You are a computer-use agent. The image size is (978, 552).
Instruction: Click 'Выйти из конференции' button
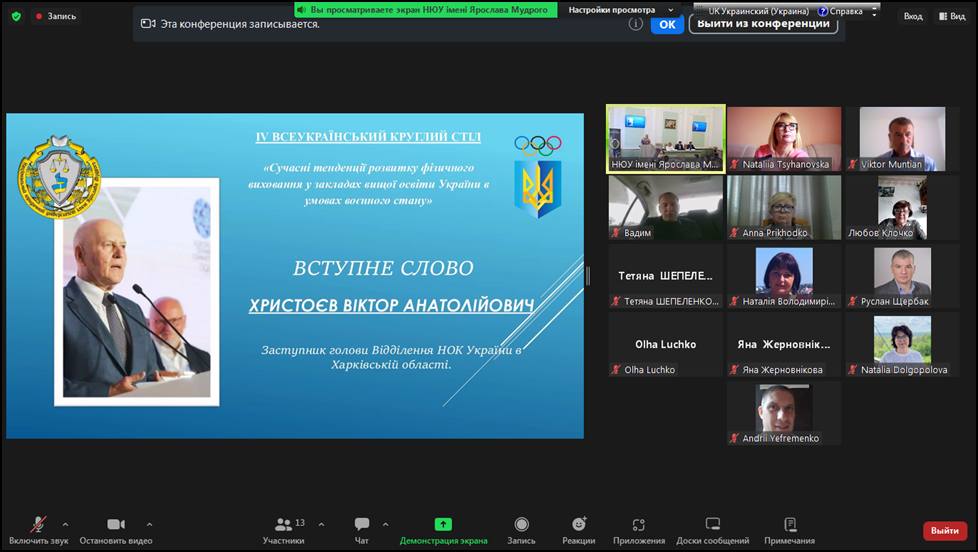pos(763,24)
